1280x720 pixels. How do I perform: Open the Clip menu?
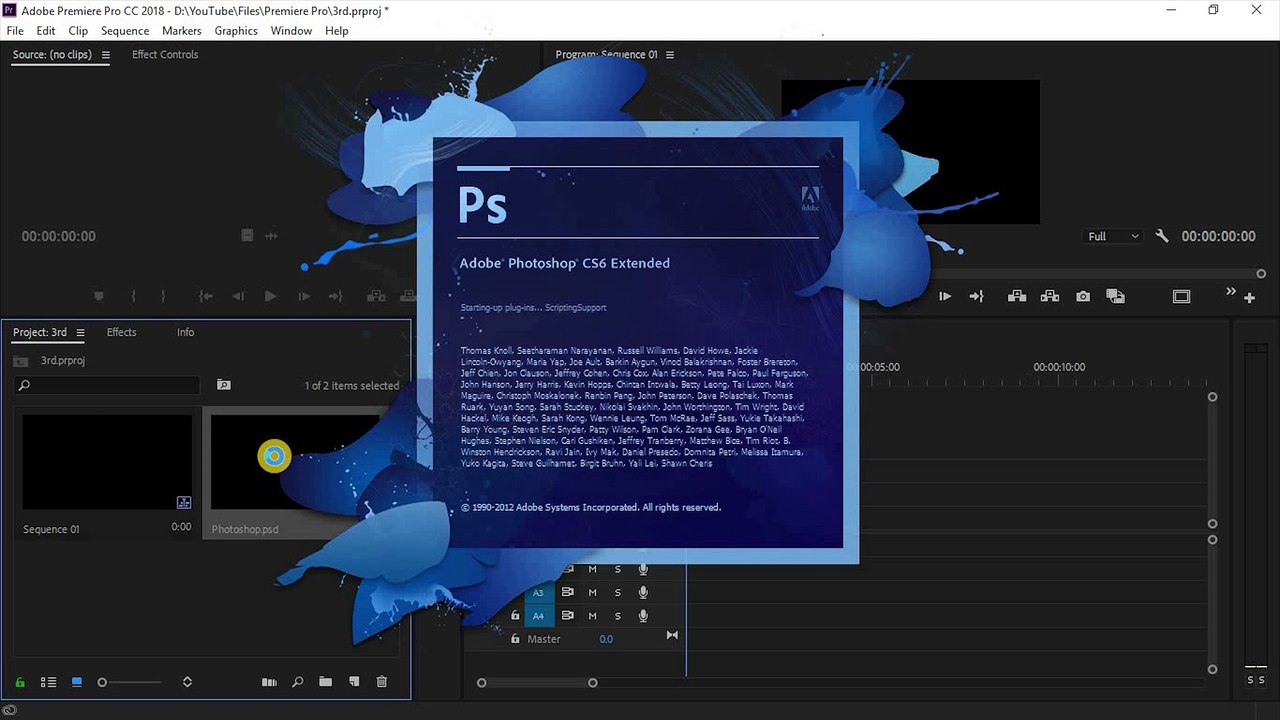point(78,31)
